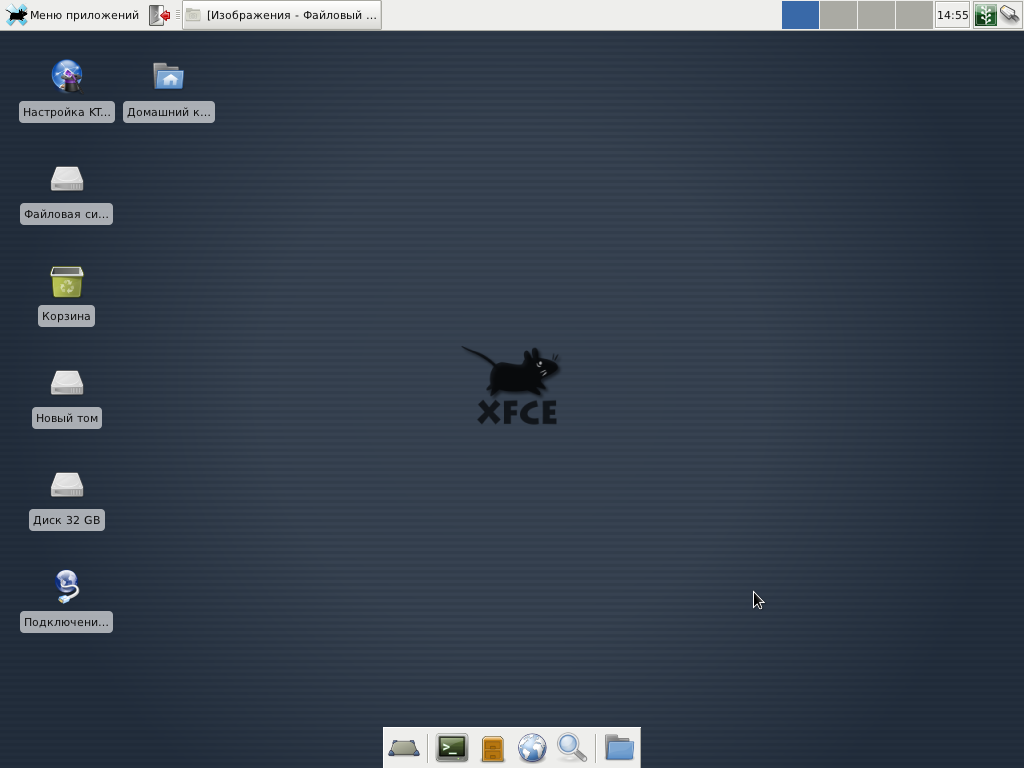Viewport: 1024px width, 768px height.
Task: Select the Корзина trash icon
Action: coord(67,281)
